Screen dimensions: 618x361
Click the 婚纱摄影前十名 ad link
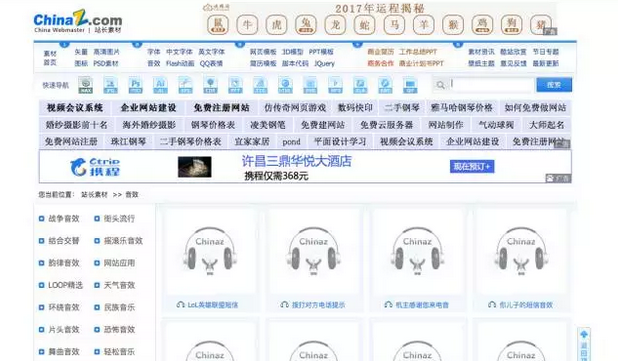click(x=76, y=125)
